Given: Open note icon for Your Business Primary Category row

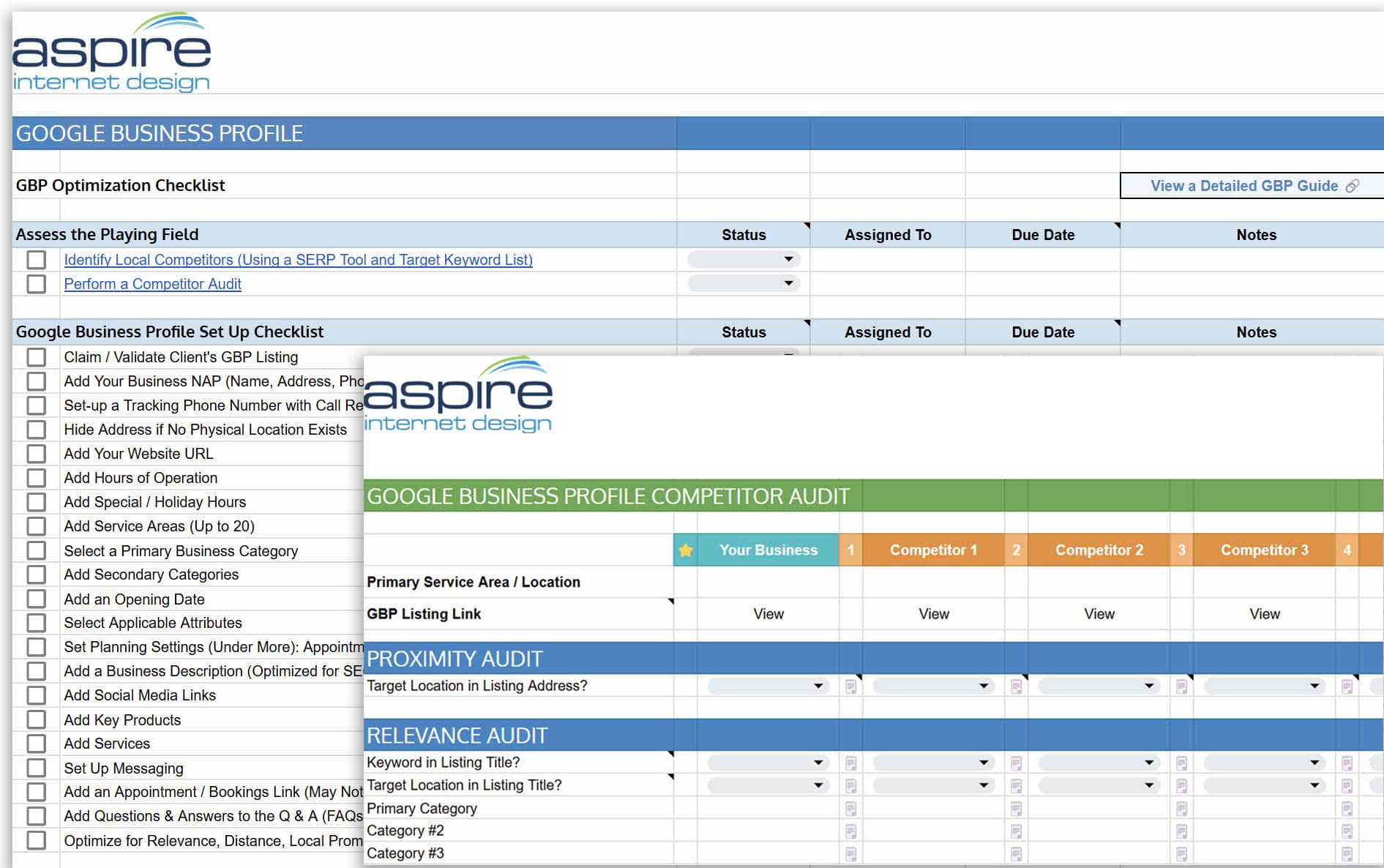Looking at the screenshot, I should click(850, 809).
